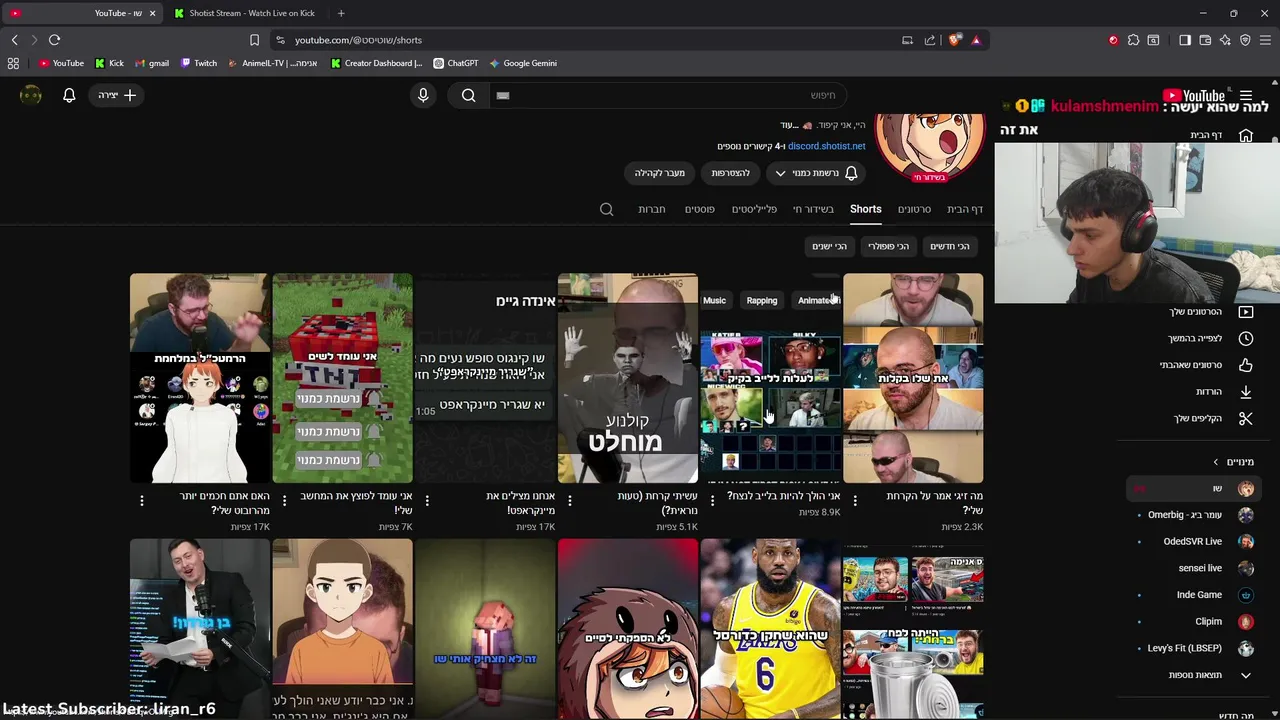Open the discord.shotist.net link
1280x720 pixels.
826,146
